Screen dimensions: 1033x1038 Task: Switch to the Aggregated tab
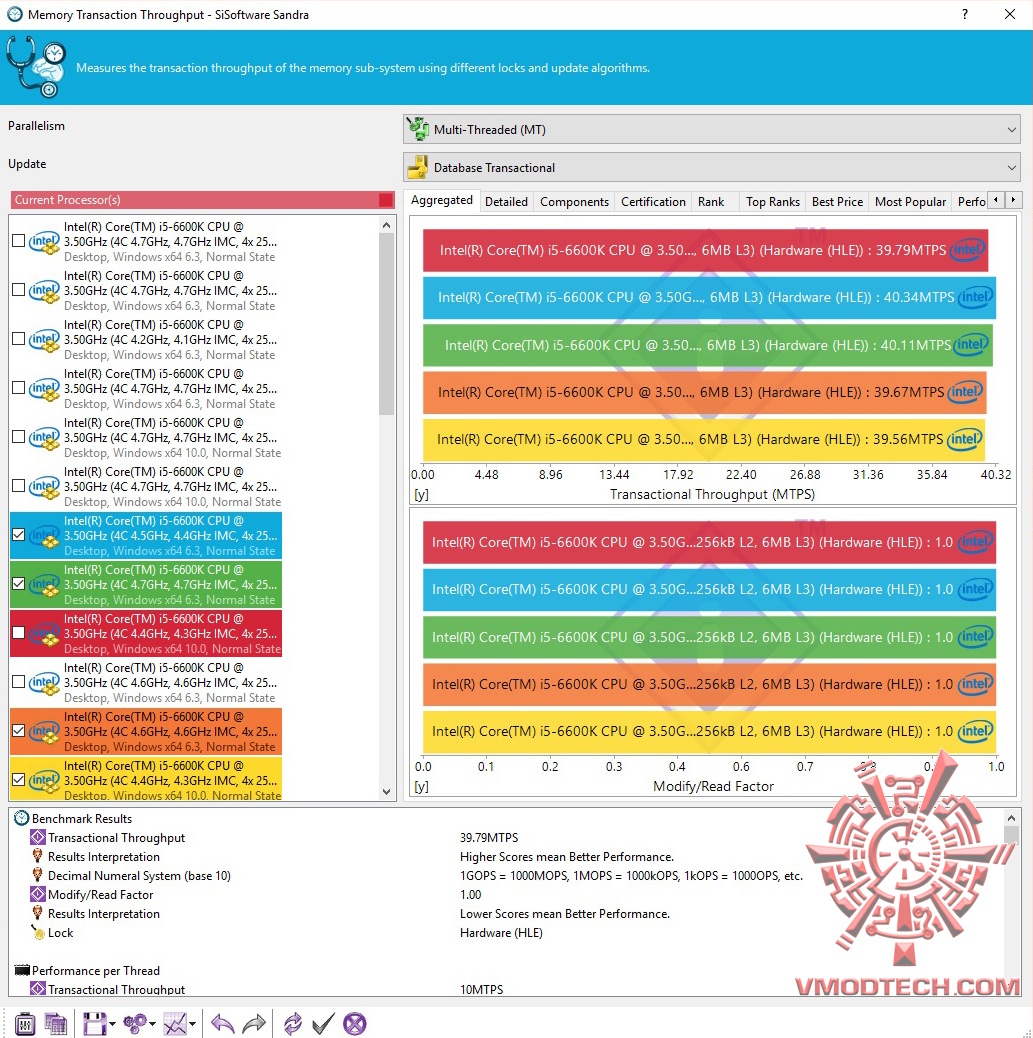click(442, 201)
